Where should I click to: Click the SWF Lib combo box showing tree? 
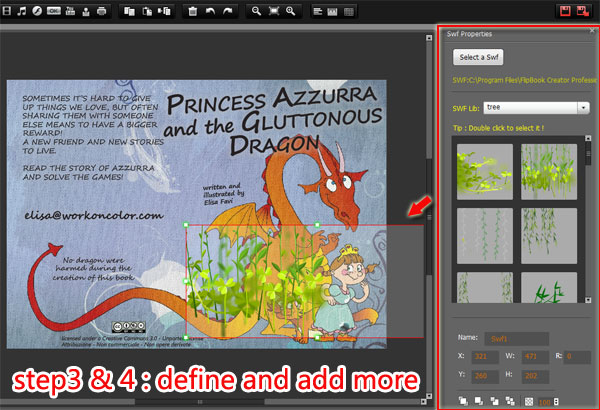click(536, 108)
